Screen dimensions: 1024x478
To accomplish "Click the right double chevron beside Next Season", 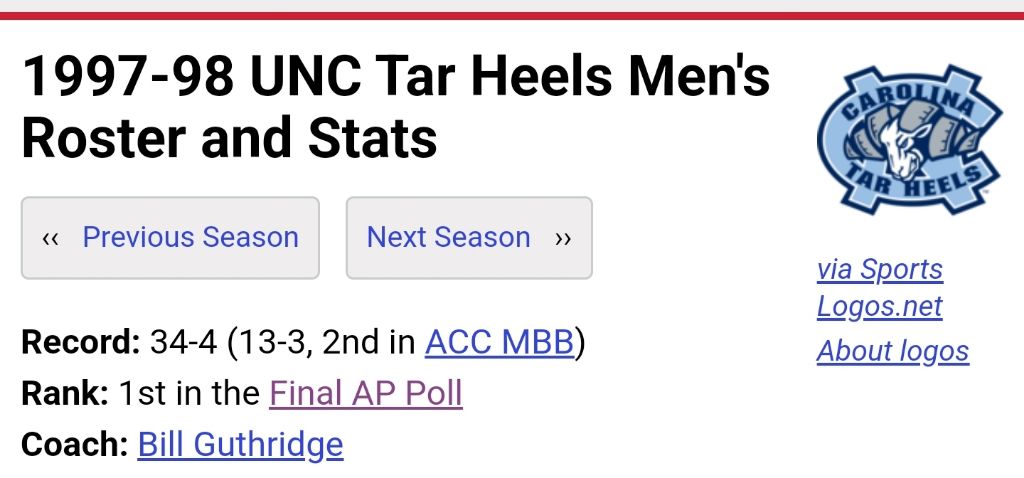I will click(x=563, y=238).
